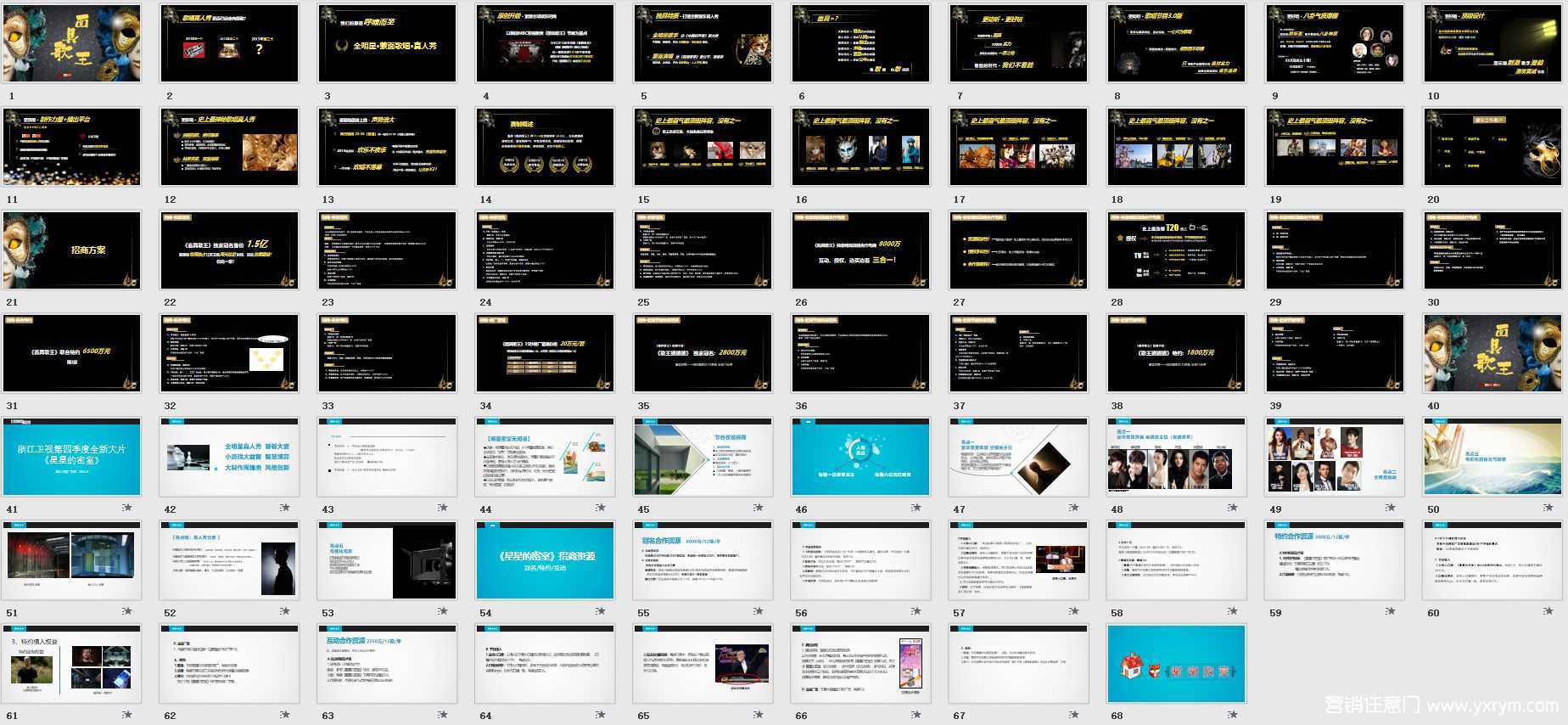
Task: Click the transition star icon under slide 41
Action: coord(127,508)
